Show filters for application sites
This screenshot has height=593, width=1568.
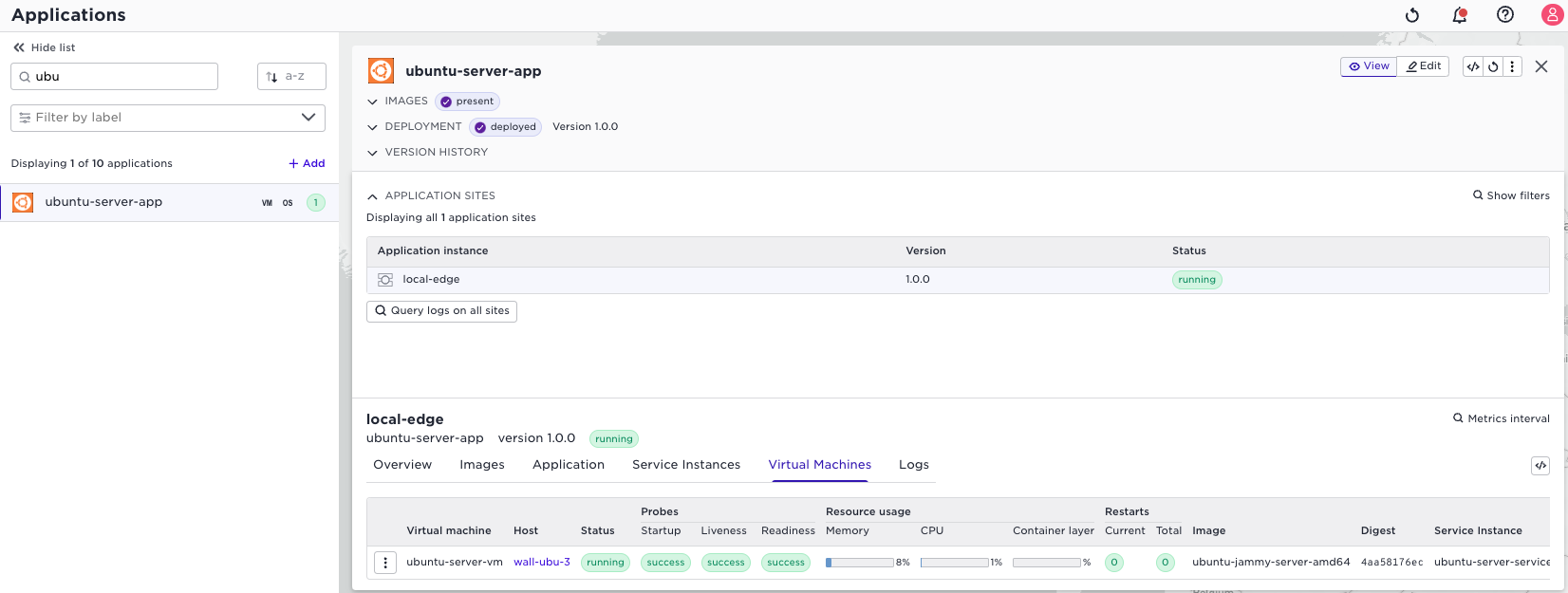point(1511,195)
